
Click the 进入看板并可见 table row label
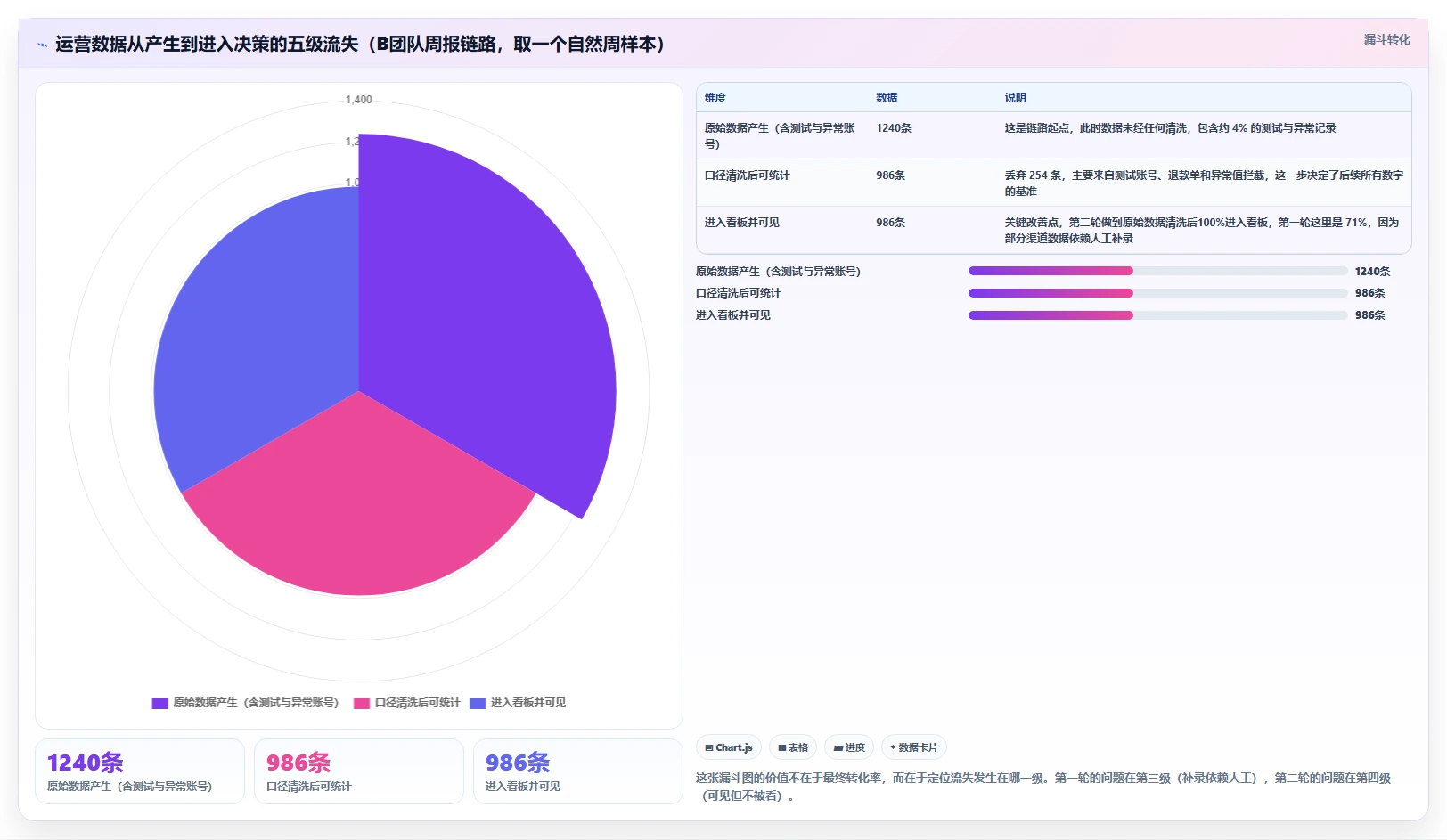click(x=741, y=223)
